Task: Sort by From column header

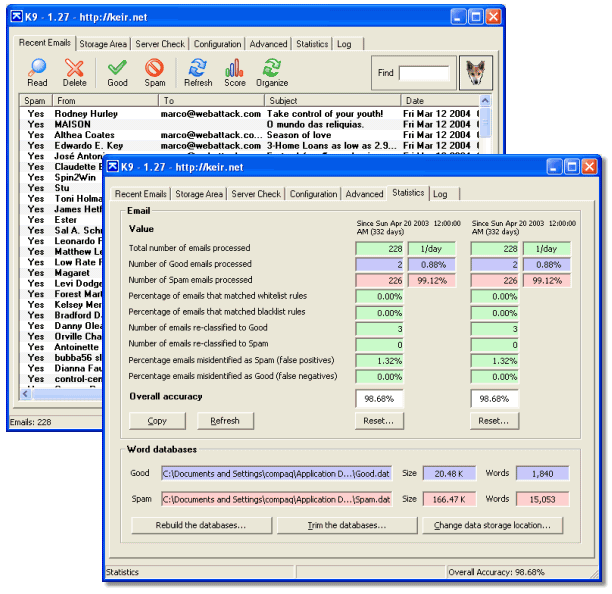Action: click(105, 101)
